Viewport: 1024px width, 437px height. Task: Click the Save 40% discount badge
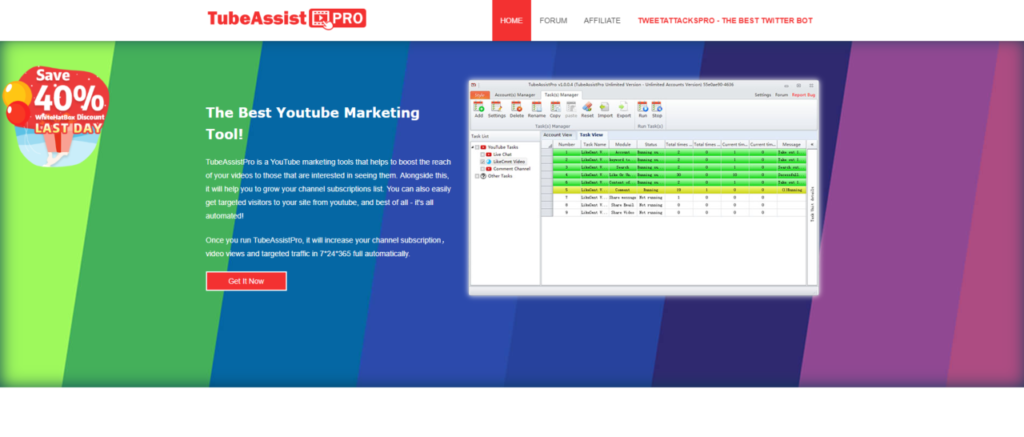coord(55,116)
